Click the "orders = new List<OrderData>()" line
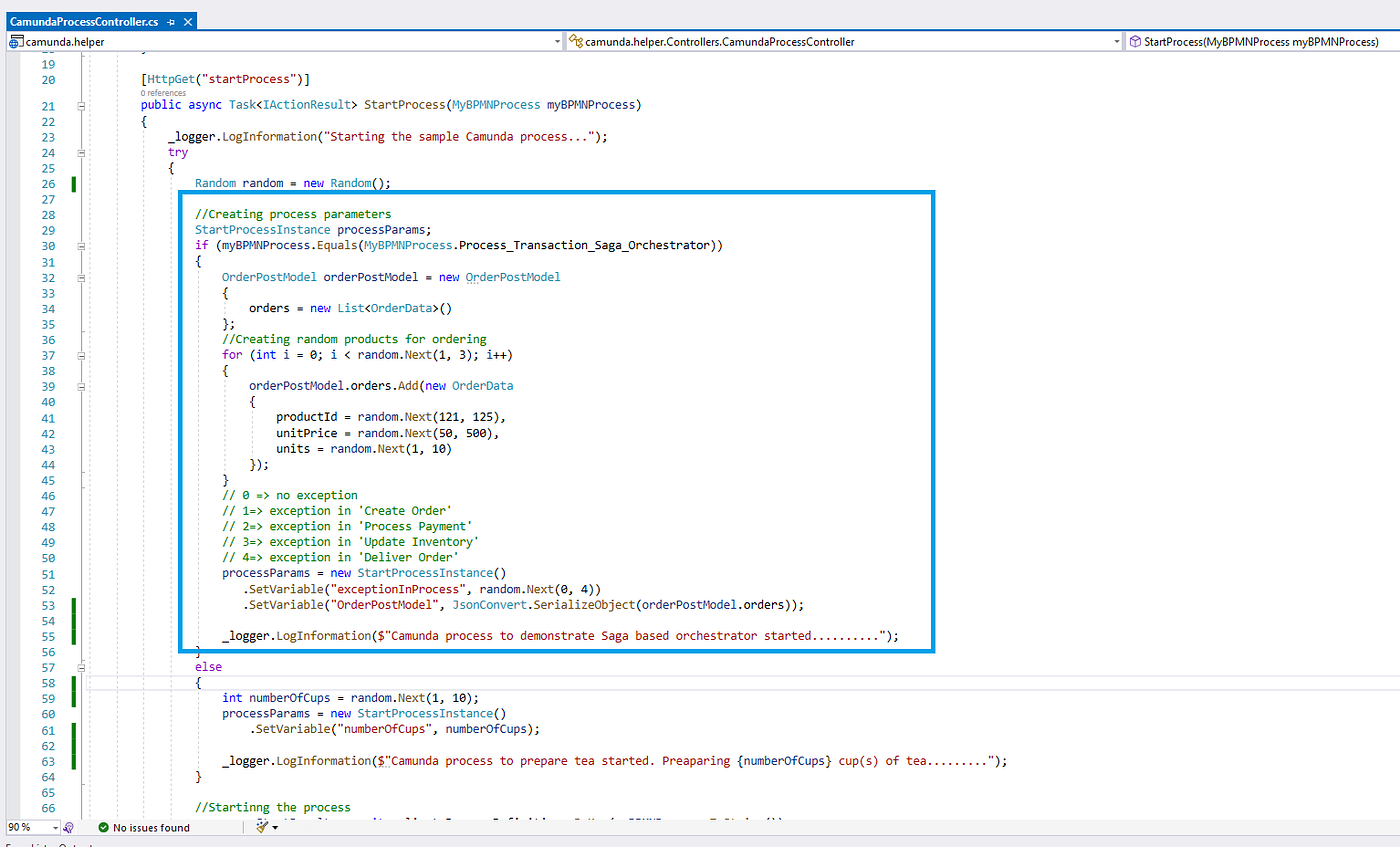 pos(351,308)
